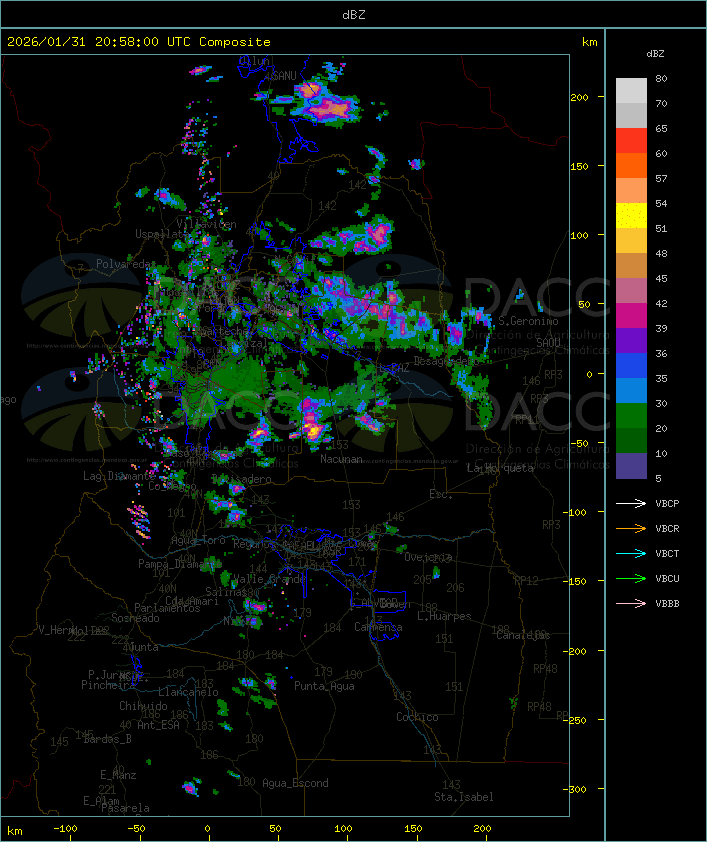
Task: Click the Agua_Escond location label
Action: 295,783
